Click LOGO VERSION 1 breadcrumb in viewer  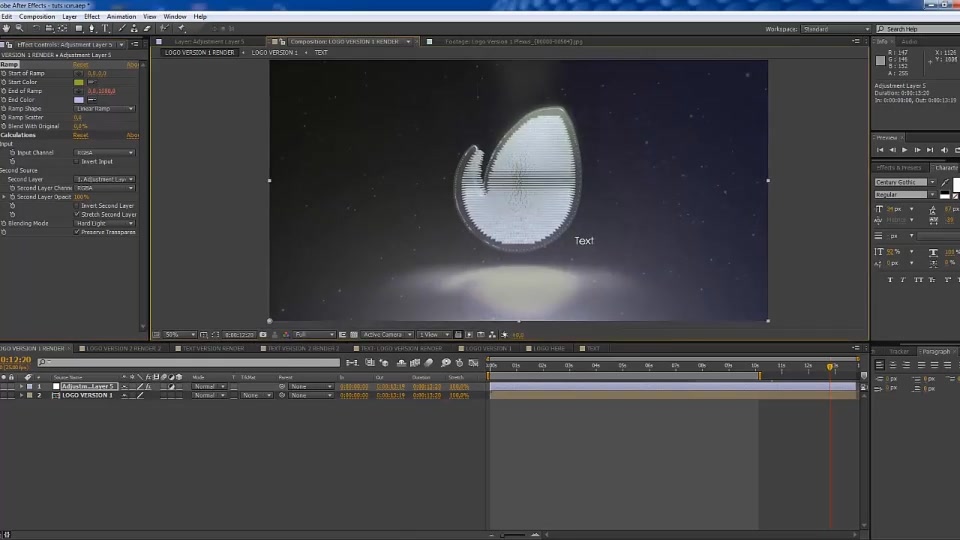pos(274,53)
